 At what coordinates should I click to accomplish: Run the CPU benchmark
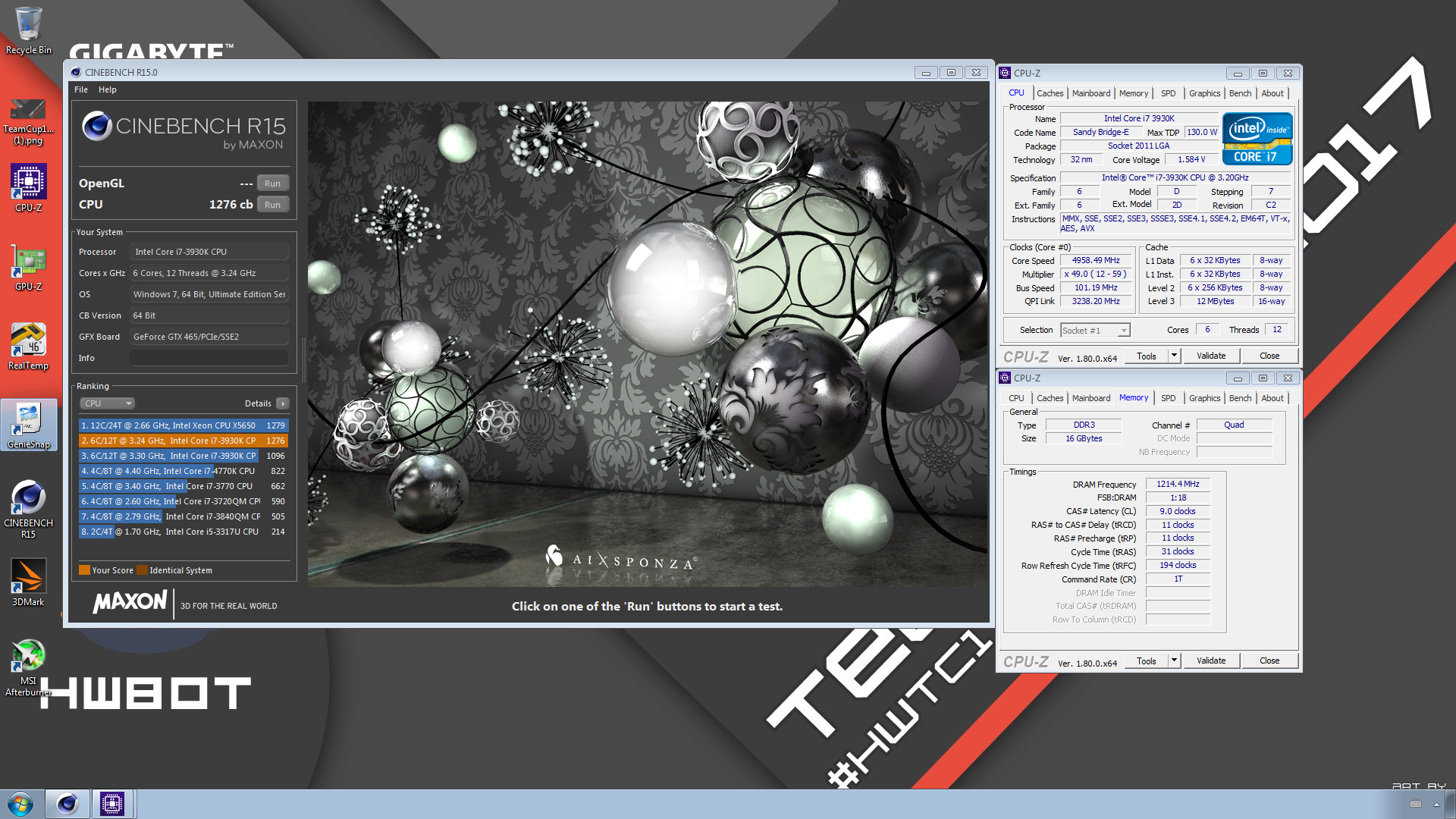coord(273,205)
